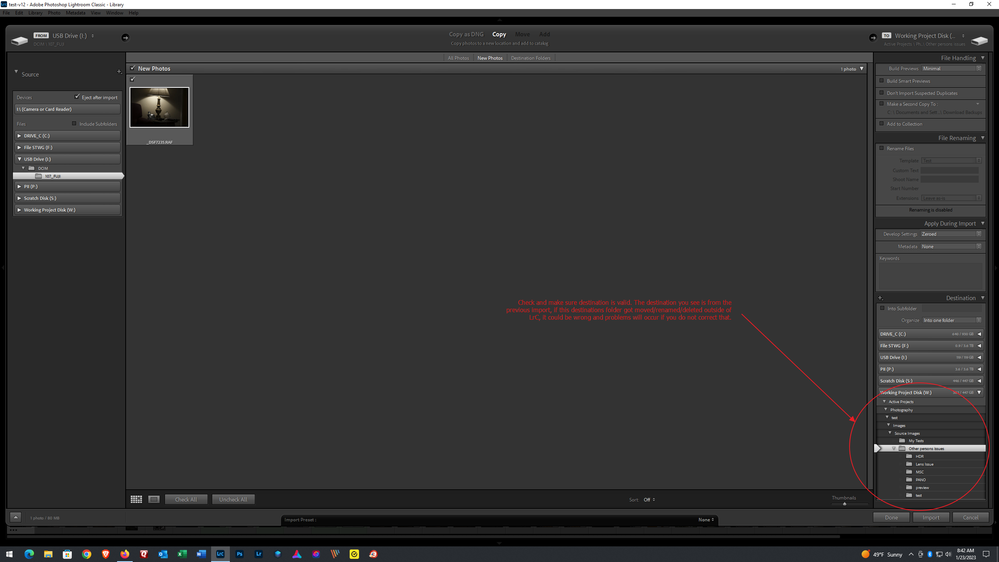Enable Into Subfolder checkbox
The width and height of the screenshot is (999, 562).
pos(882,308)
